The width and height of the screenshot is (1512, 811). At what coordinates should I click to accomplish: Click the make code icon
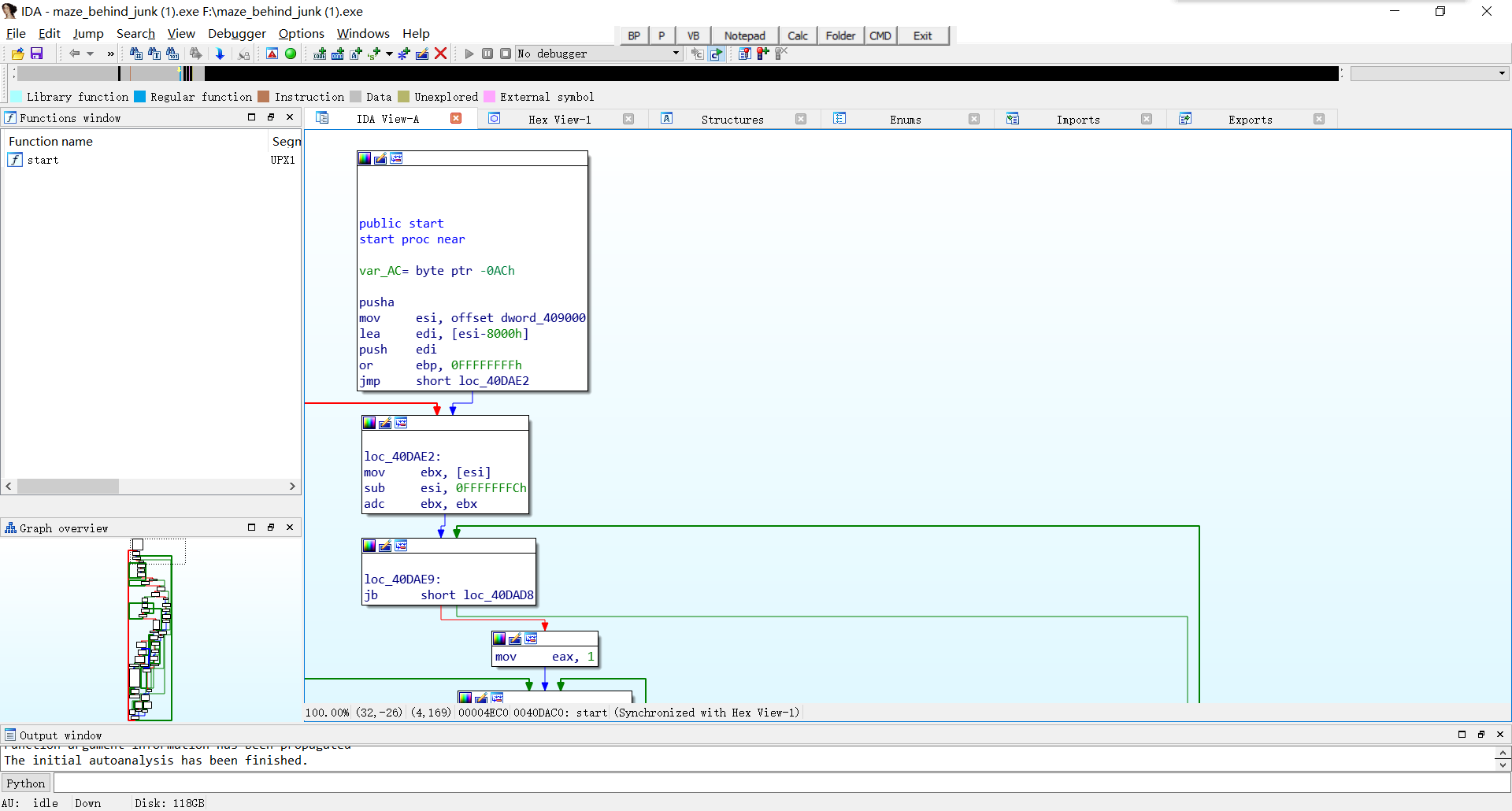coord(320,54)
